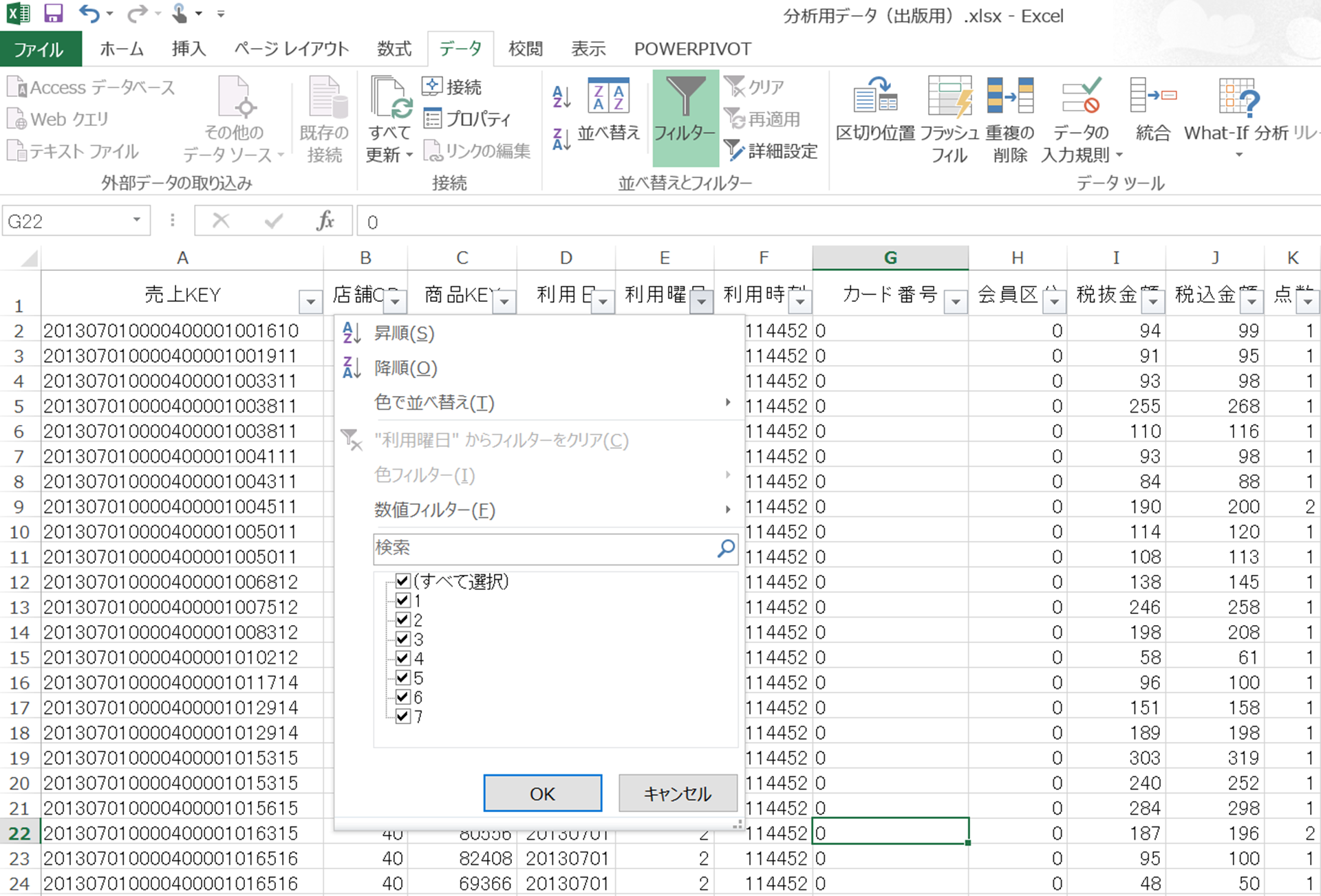
Task: Open filter dropdown for 店舗 column B
Action: coord(395,301)
